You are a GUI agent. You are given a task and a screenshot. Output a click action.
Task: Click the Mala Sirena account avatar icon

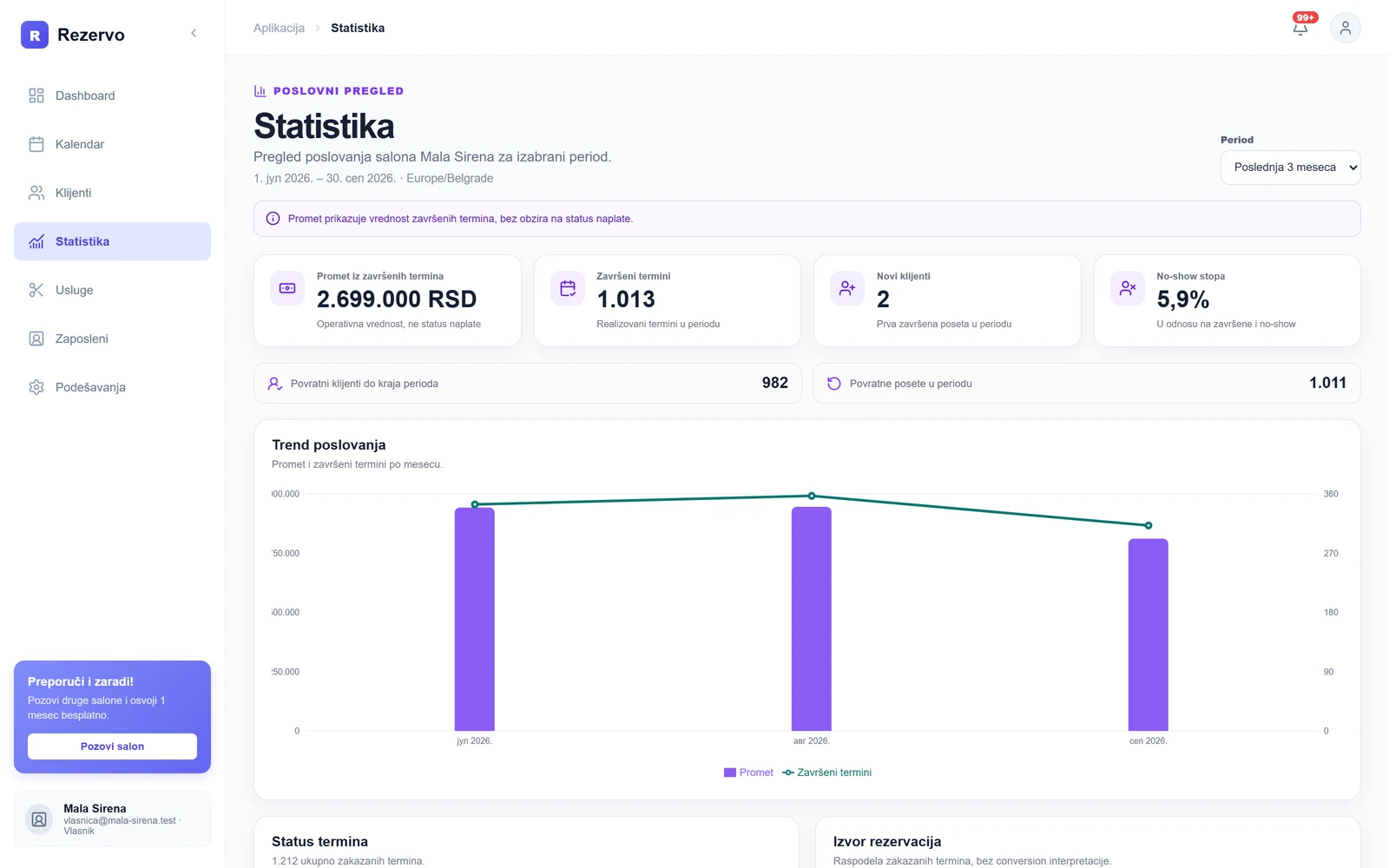(39, 819)
